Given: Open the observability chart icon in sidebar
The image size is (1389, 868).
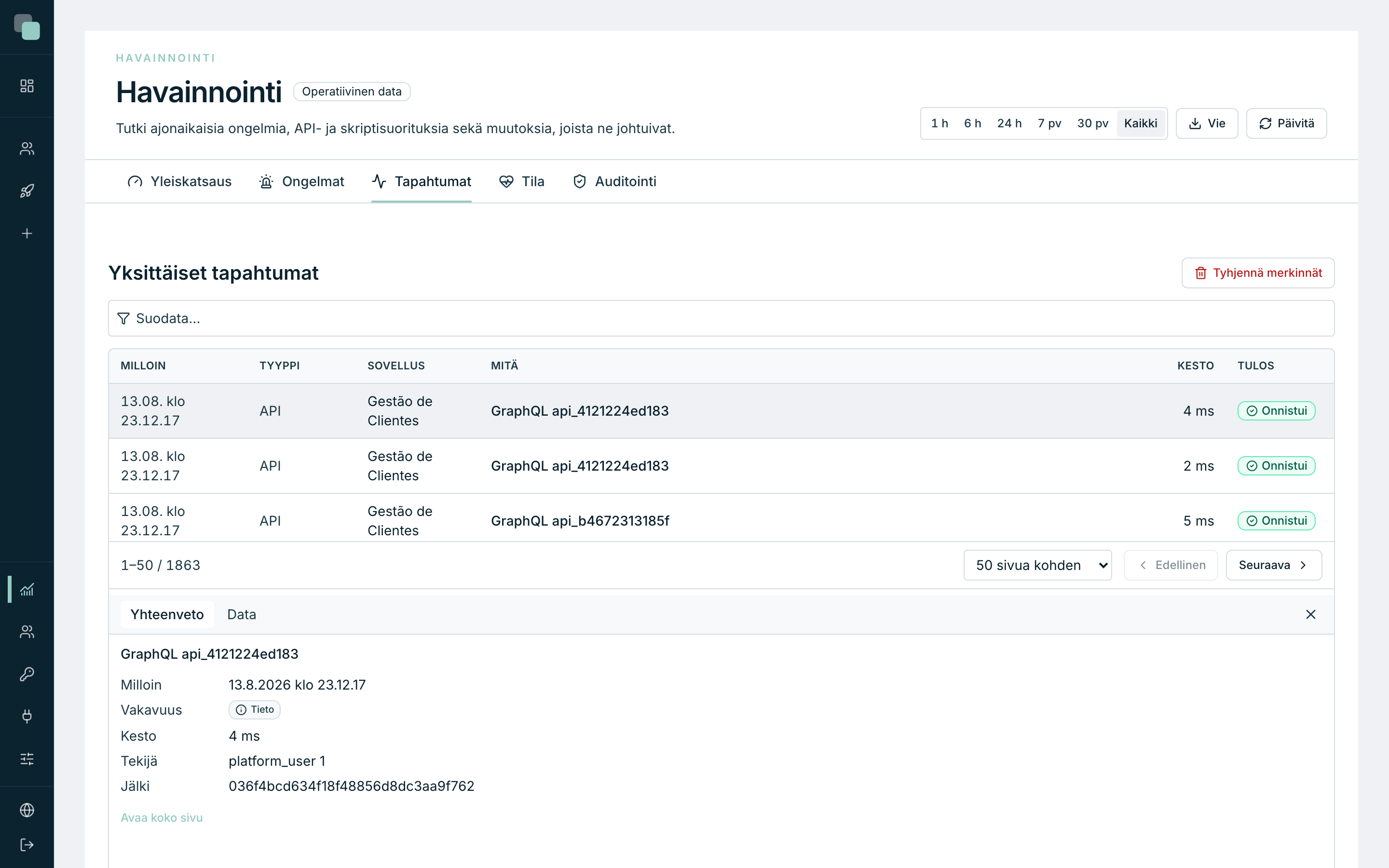Looking at the screenshot, I should pos(27,589).
